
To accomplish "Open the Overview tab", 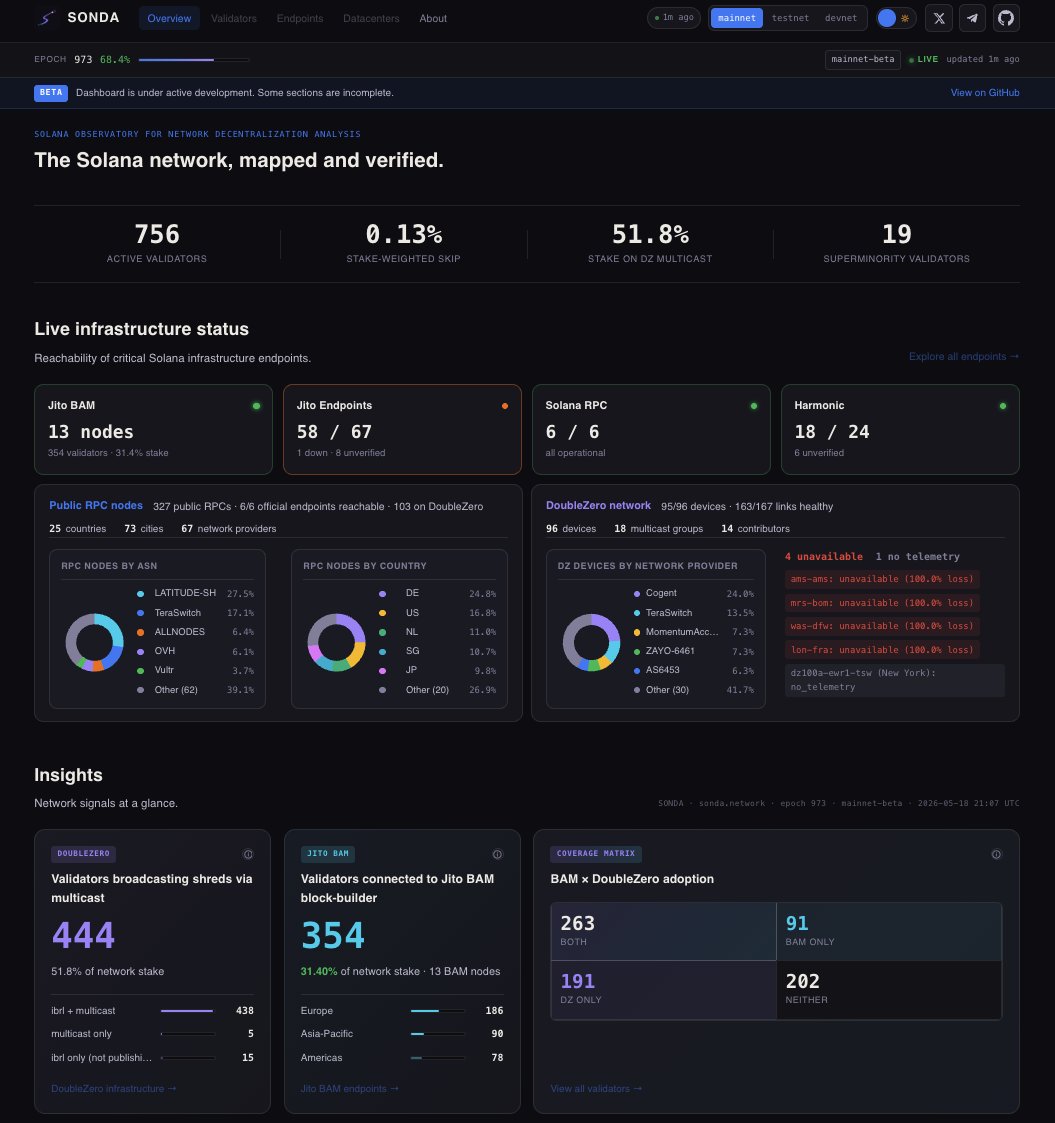I will 169,19.
